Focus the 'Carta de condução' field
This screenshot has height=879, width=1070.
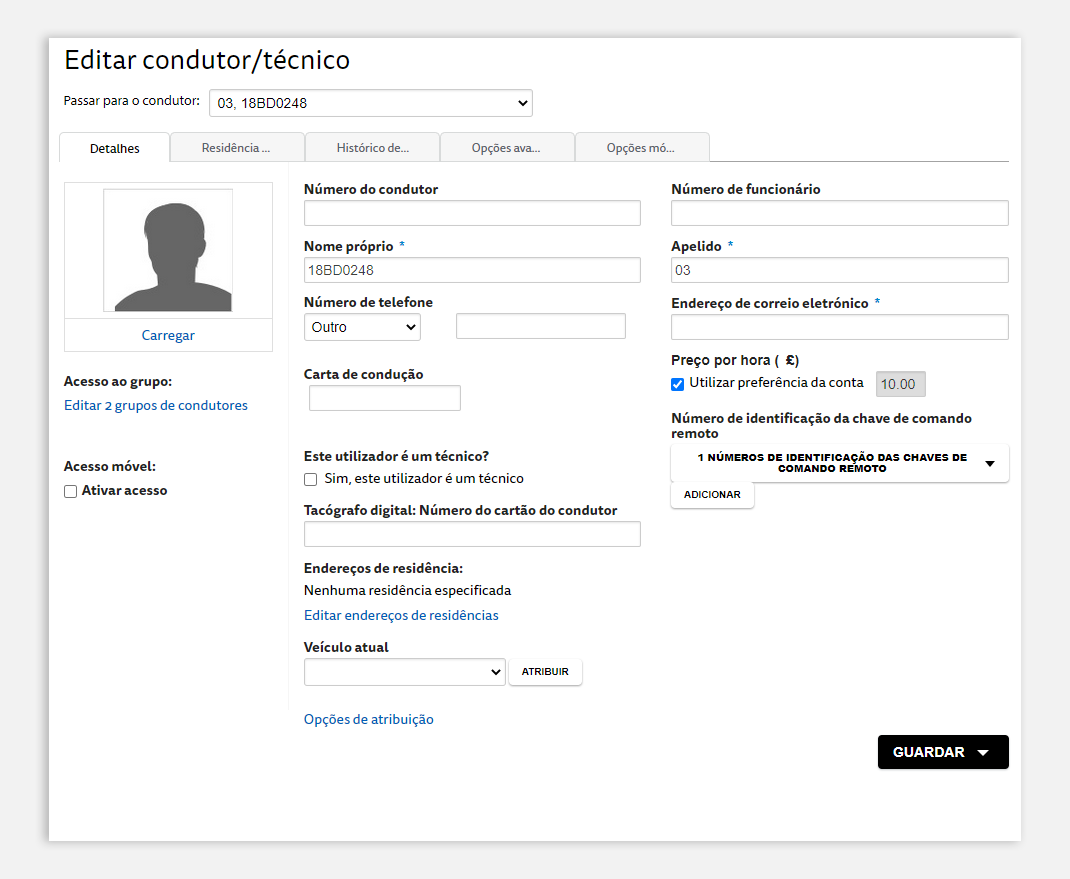pos(385,398)
